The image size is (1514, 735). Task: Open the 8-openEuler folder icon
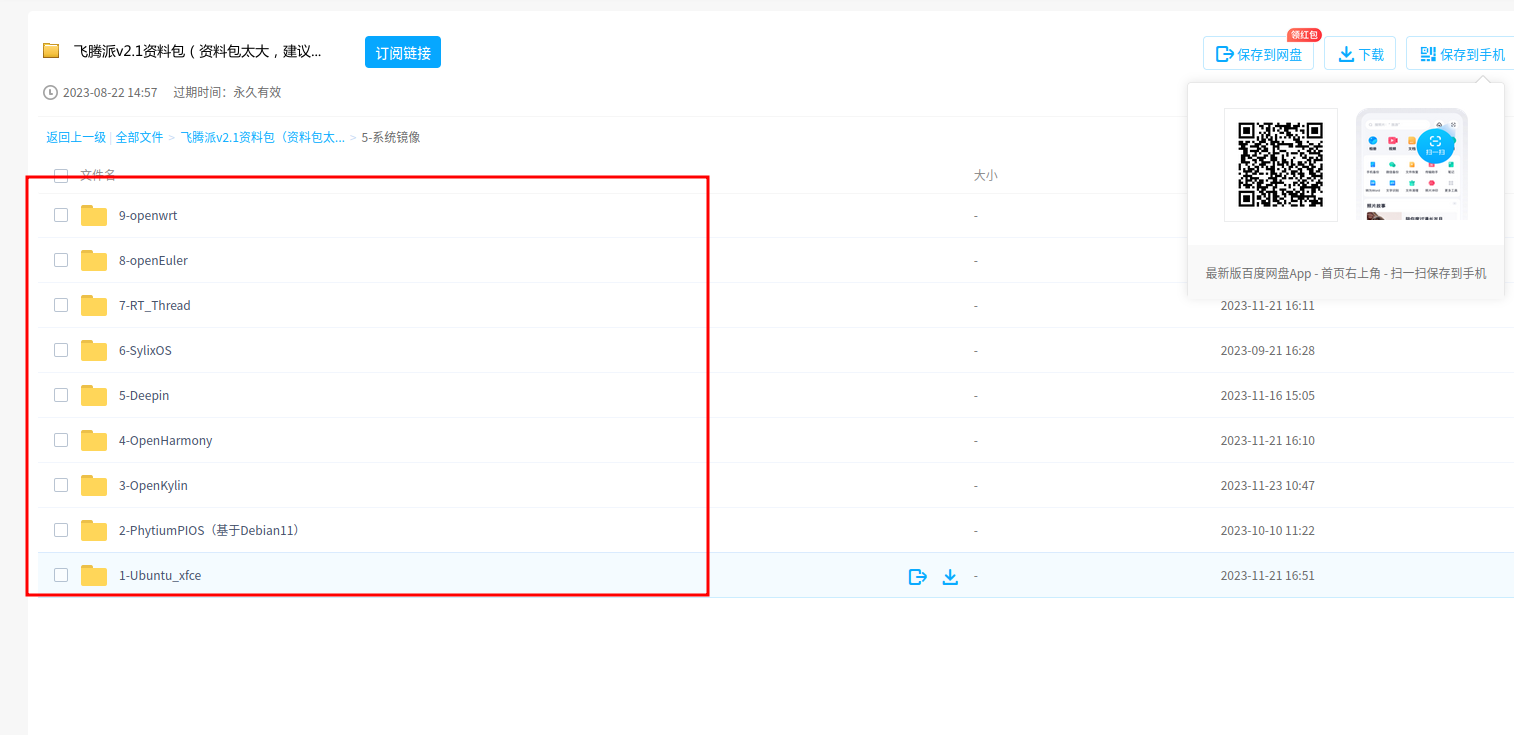tap(94, 260)
